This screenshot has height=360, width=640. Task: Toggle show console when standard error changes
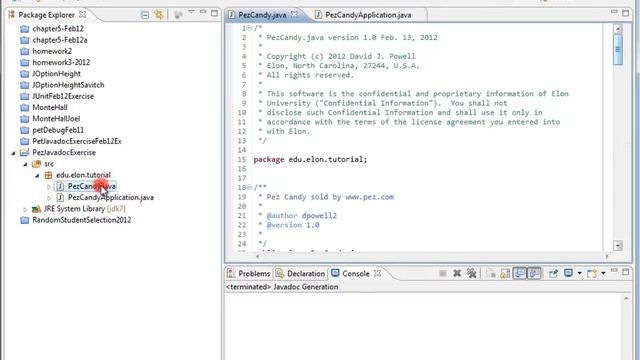(x=534, y=273)
